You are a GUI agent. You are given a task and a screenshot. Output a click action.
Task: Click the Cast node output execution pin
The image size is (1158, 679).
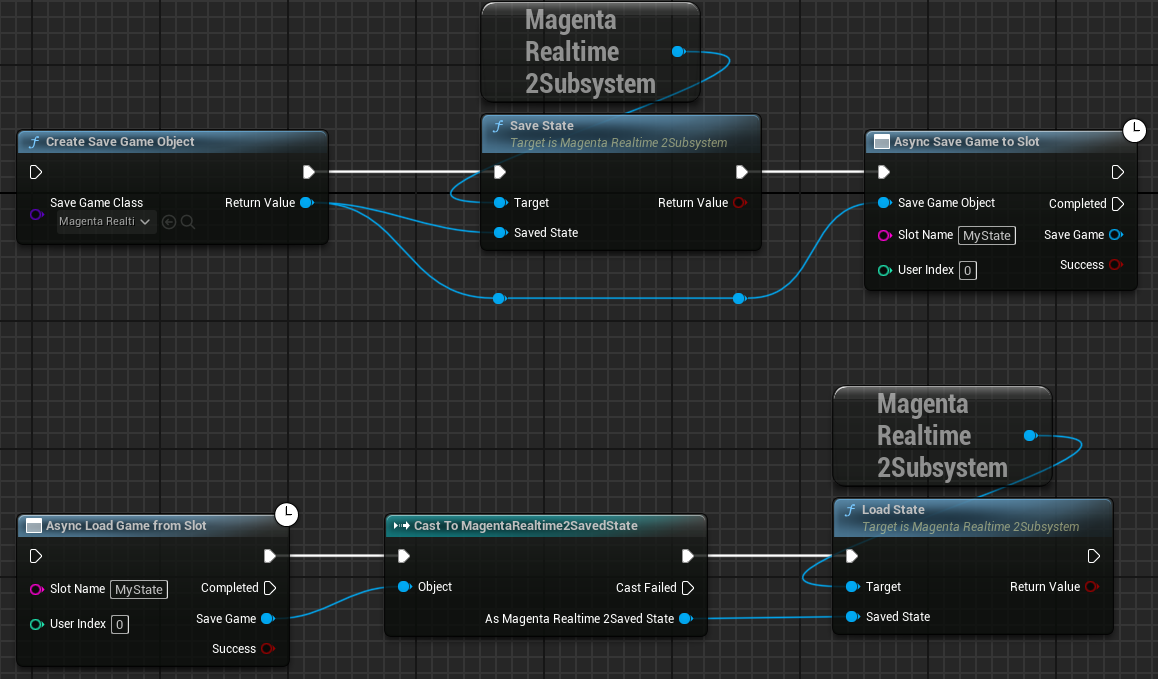(x=688, y=556)
